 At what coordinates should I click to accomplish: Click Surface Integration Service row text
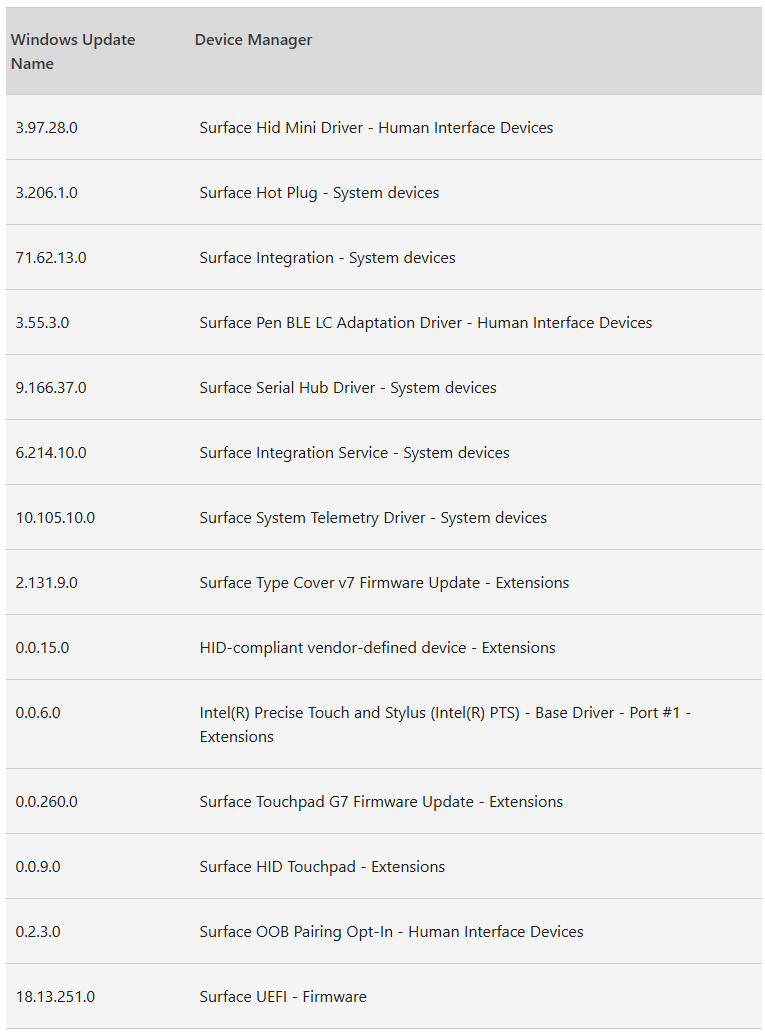point(354,453)
